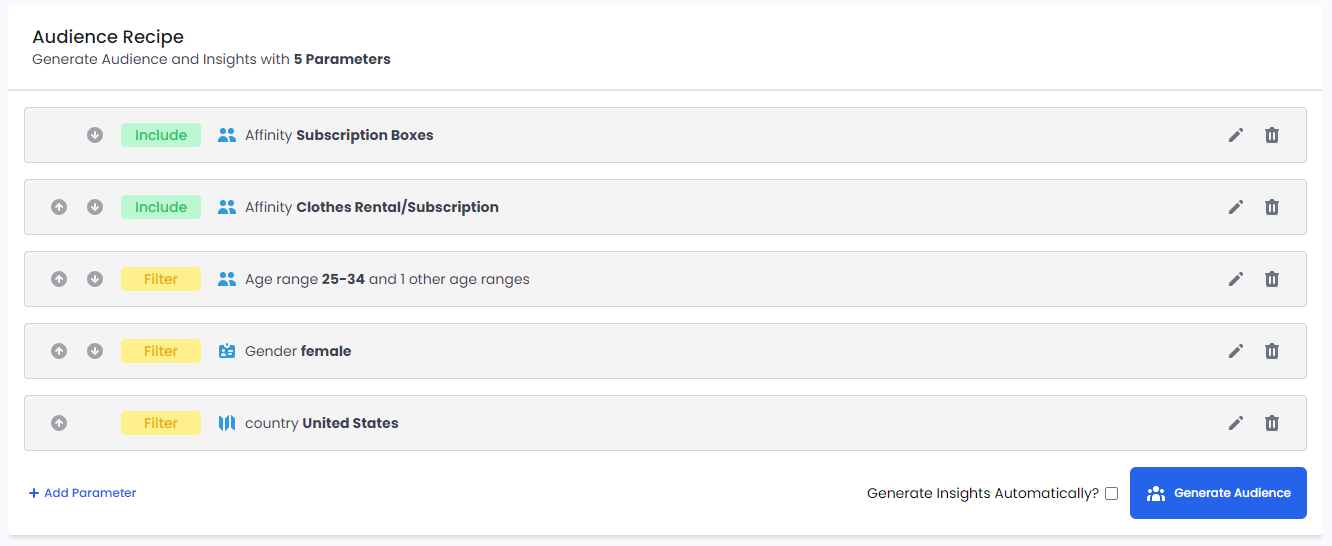Edit the country United States filter

click(x=1236, y=423)
